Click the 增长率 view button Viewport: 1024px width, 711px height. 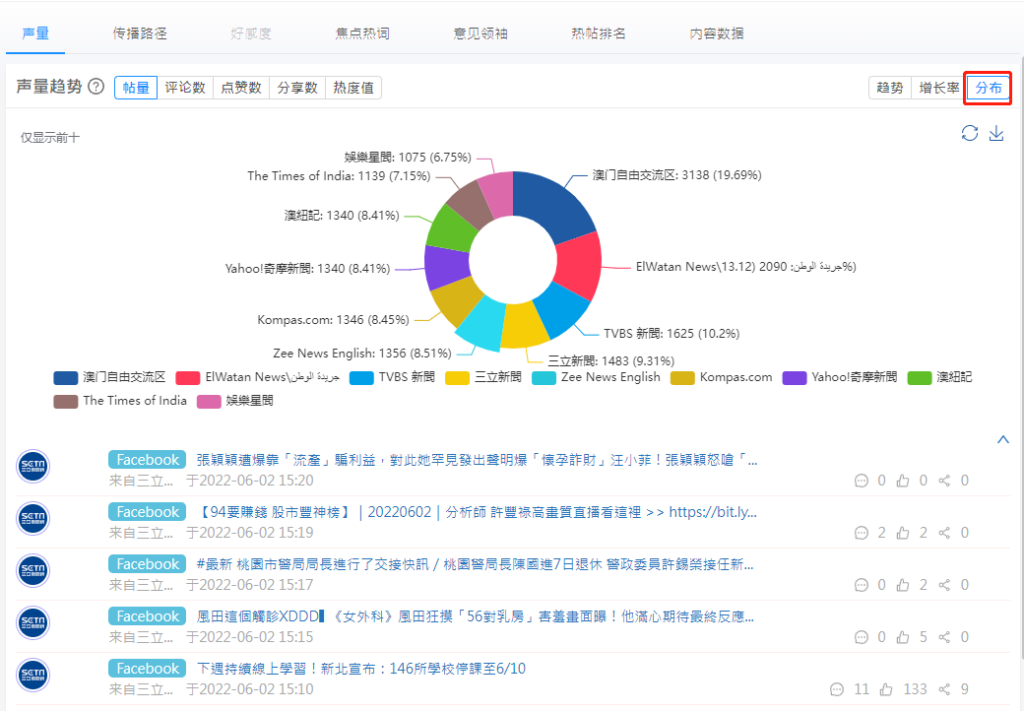939,88
